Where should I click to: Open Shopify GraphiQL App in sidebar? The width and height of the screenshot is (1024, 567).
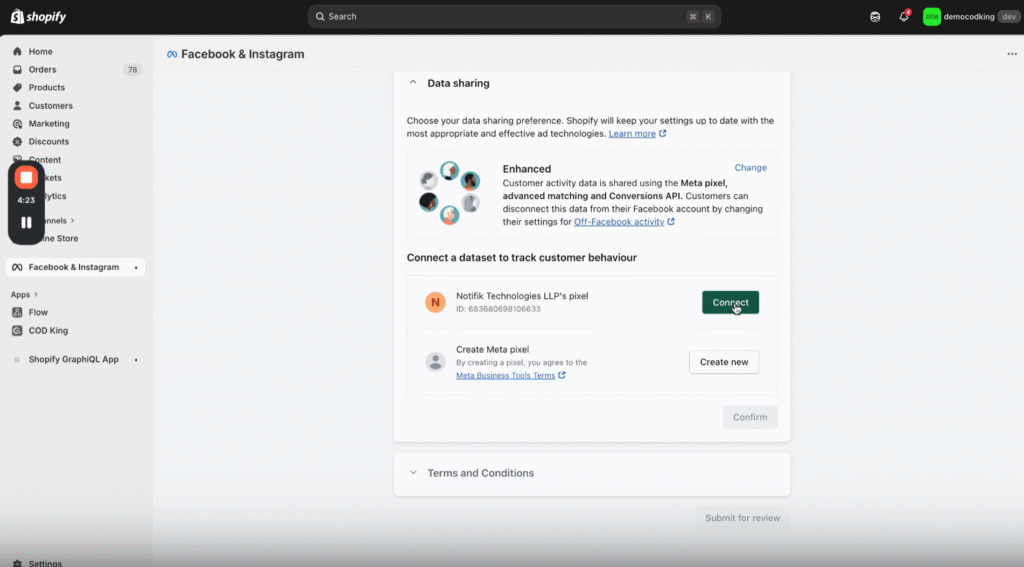click(x=73, y=359)
